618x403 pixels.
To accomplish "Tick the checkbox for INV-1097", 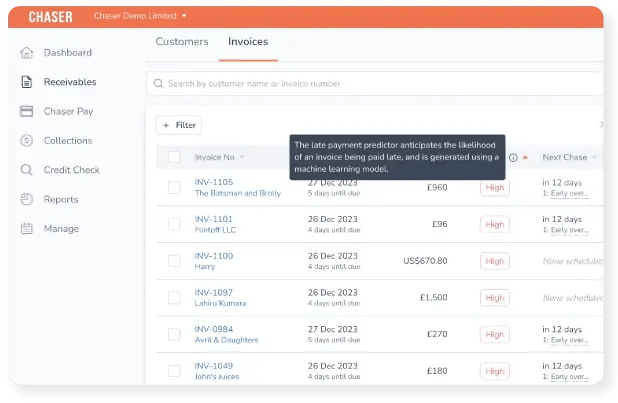I will tap(174, 297).
